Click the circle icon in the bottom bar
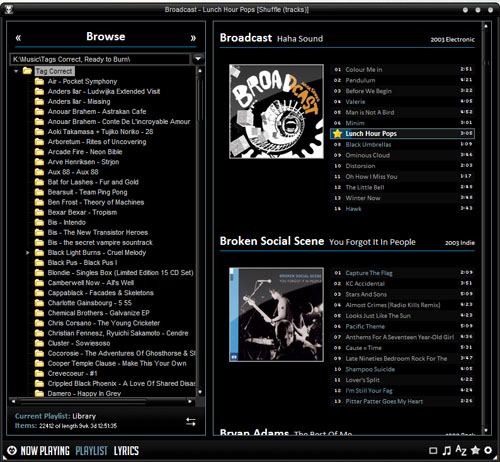The height and width of the screenshot is (462, 500). pos(488,450)
